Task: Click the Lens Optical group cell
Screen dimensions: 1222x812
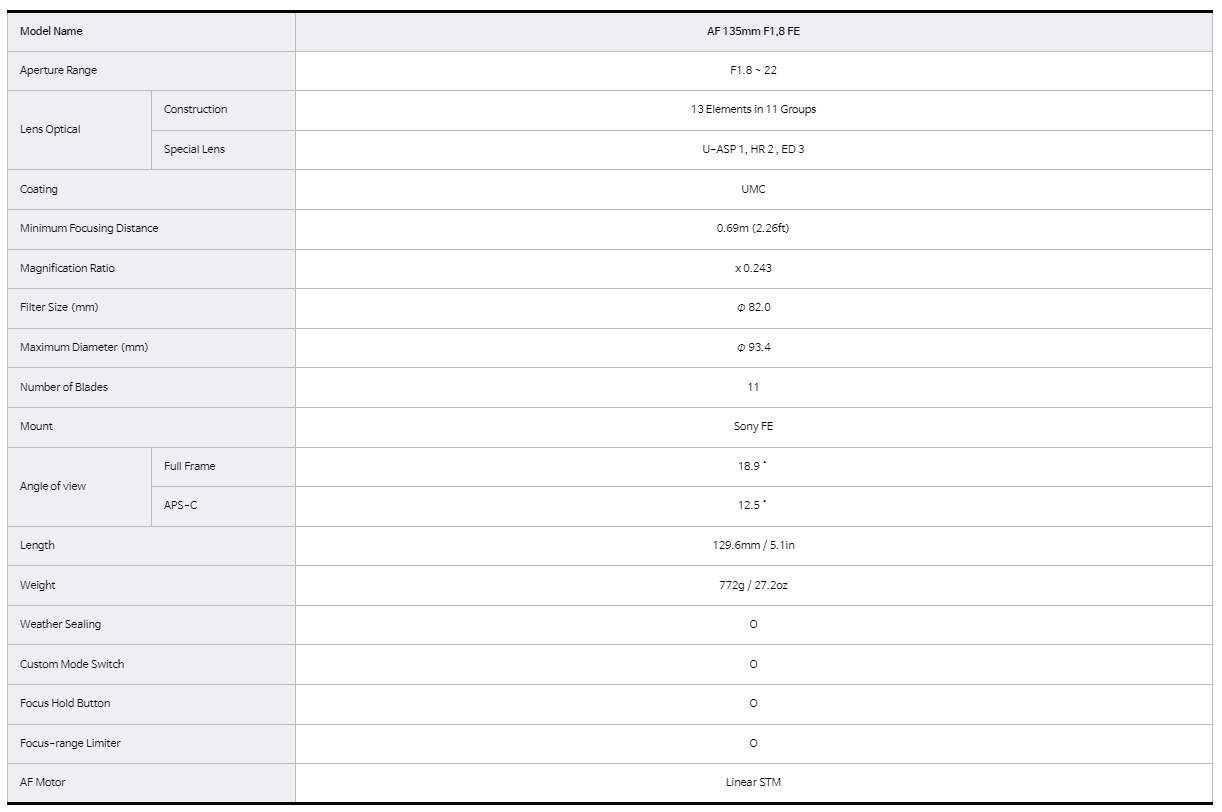Action: (x=50, y=130)
